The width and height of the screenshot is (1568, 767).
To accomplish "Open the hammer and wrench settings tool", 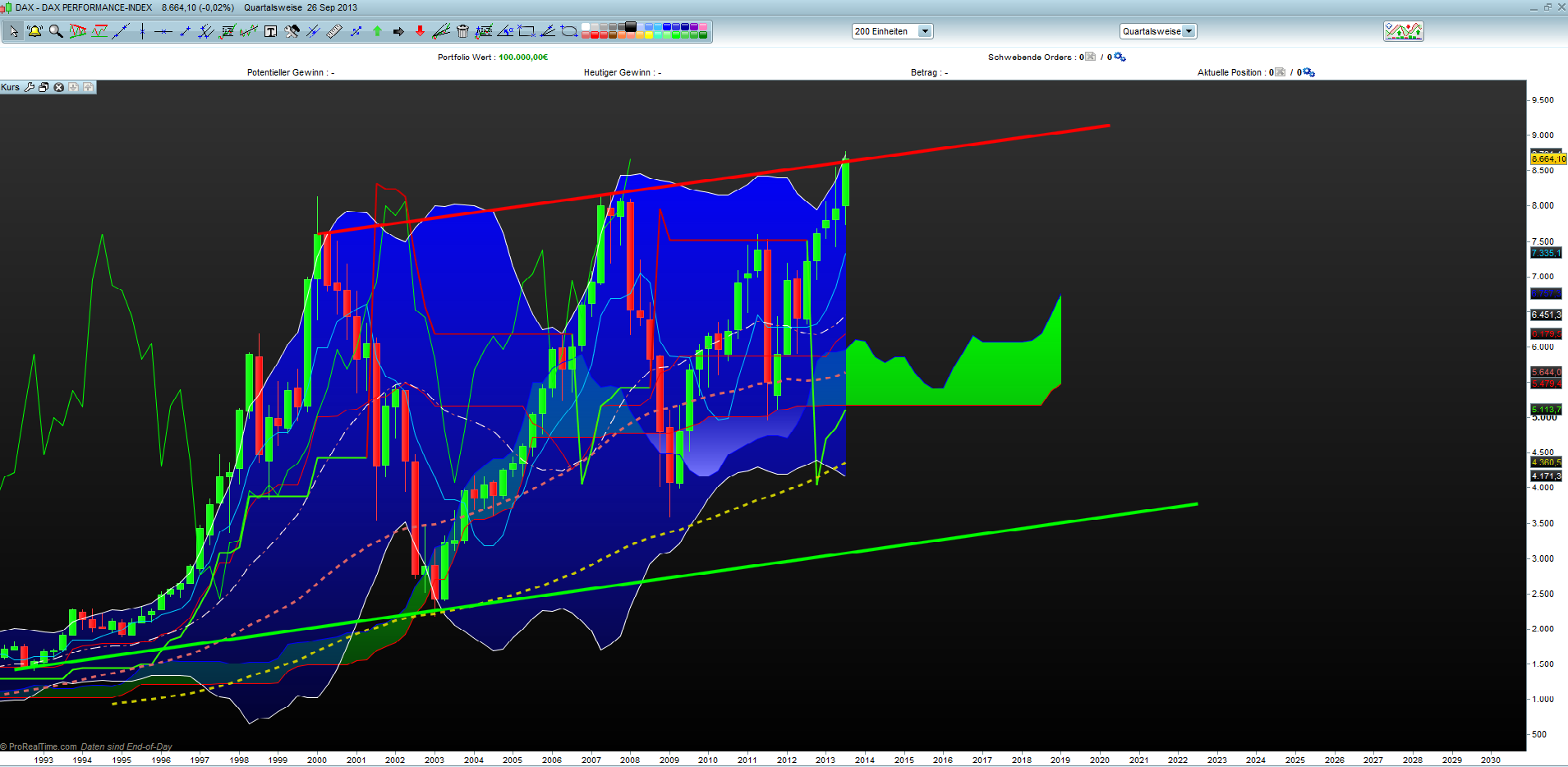I will point(292,31).
